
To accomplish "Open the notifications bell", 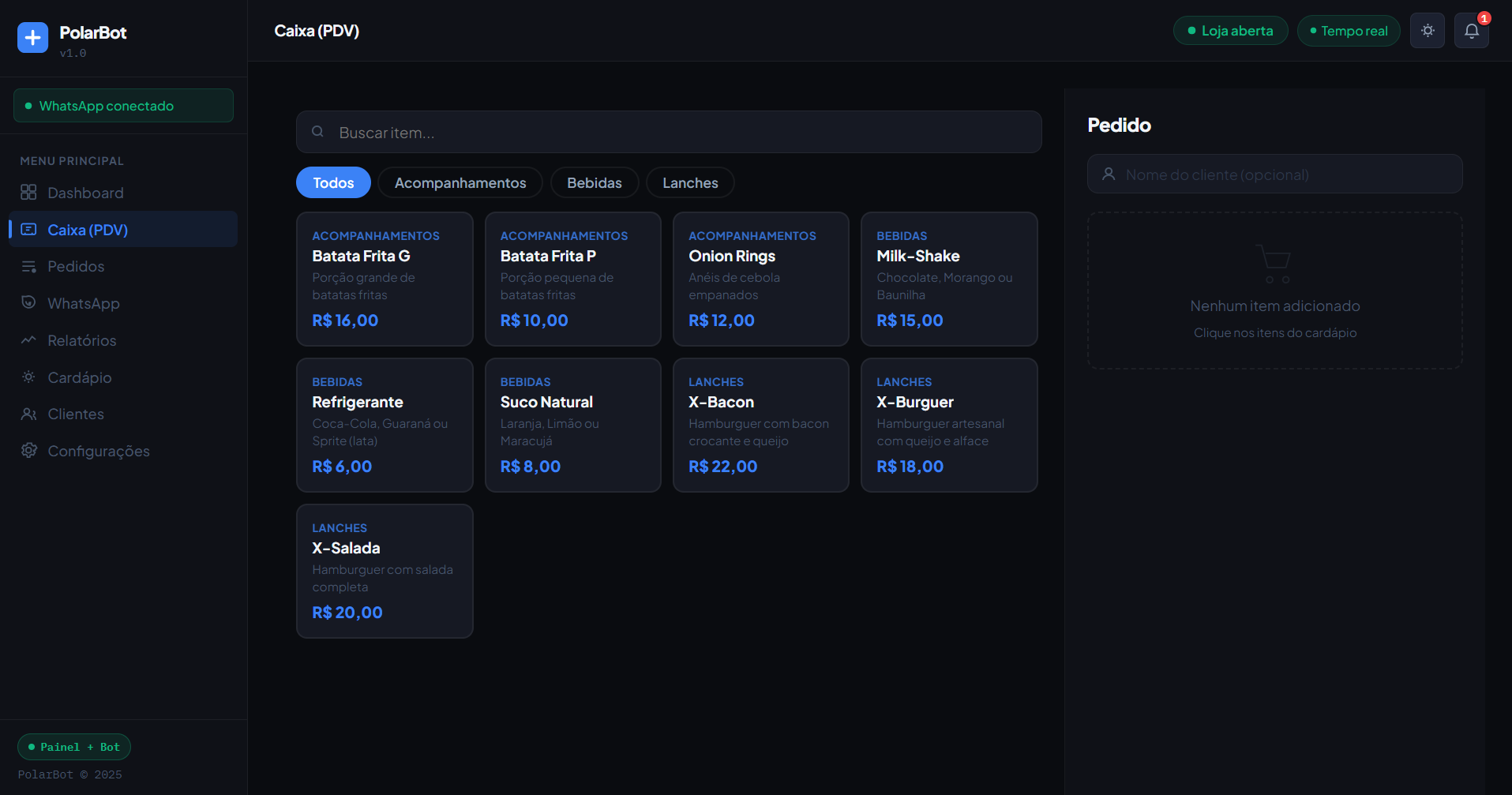I will 1471,31.
